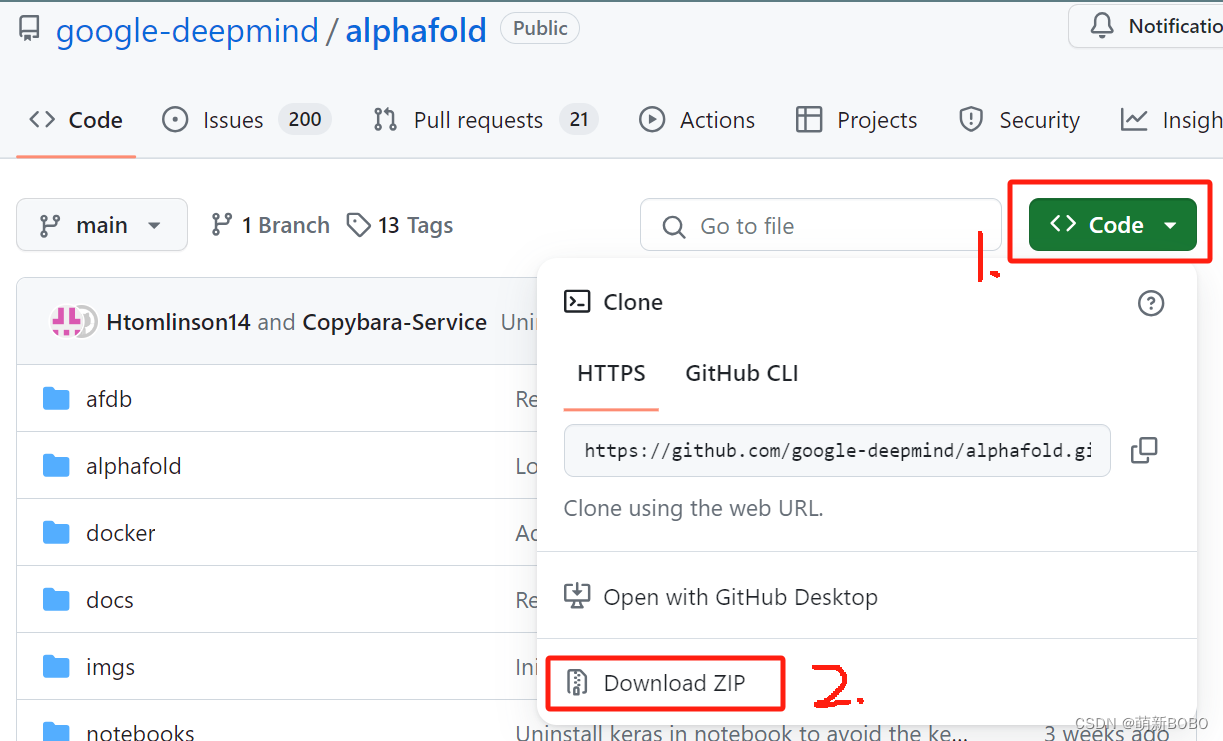Switch to the Code tab
Image resolution: width=1223 pixels, height=741 pixels.
(x=76, y=120)
